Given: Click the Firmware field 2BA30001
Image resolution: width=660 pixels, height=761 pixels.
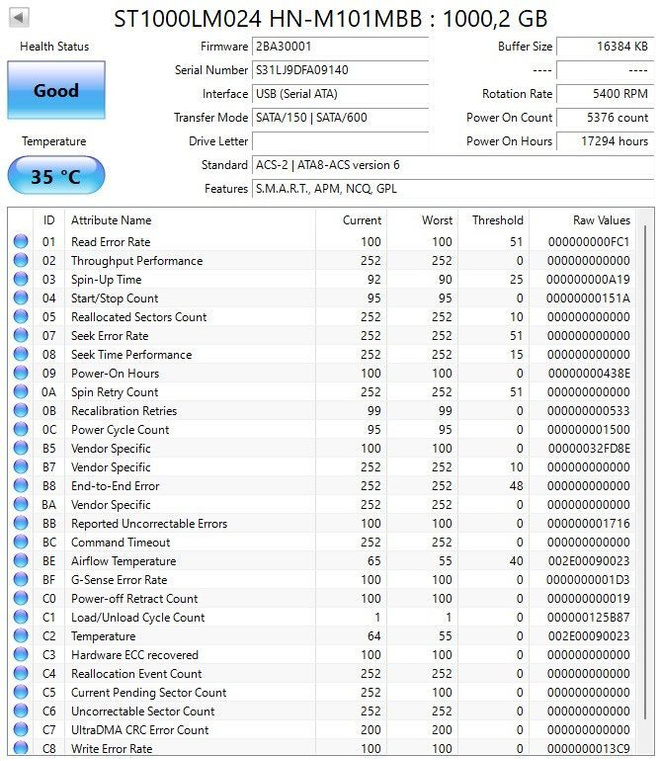Looking at the screenshot, I should [x=340, y=47].
